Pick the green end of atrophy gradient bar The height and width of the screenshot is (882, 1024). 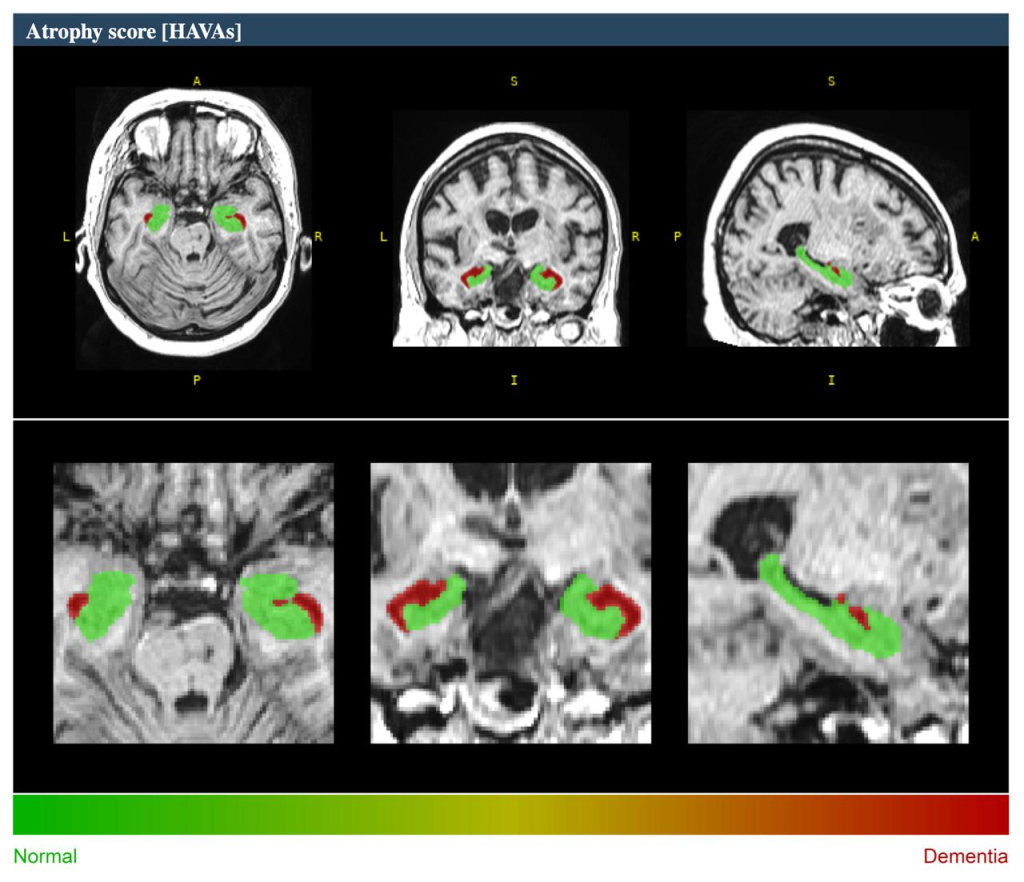(x=30, y=815)
